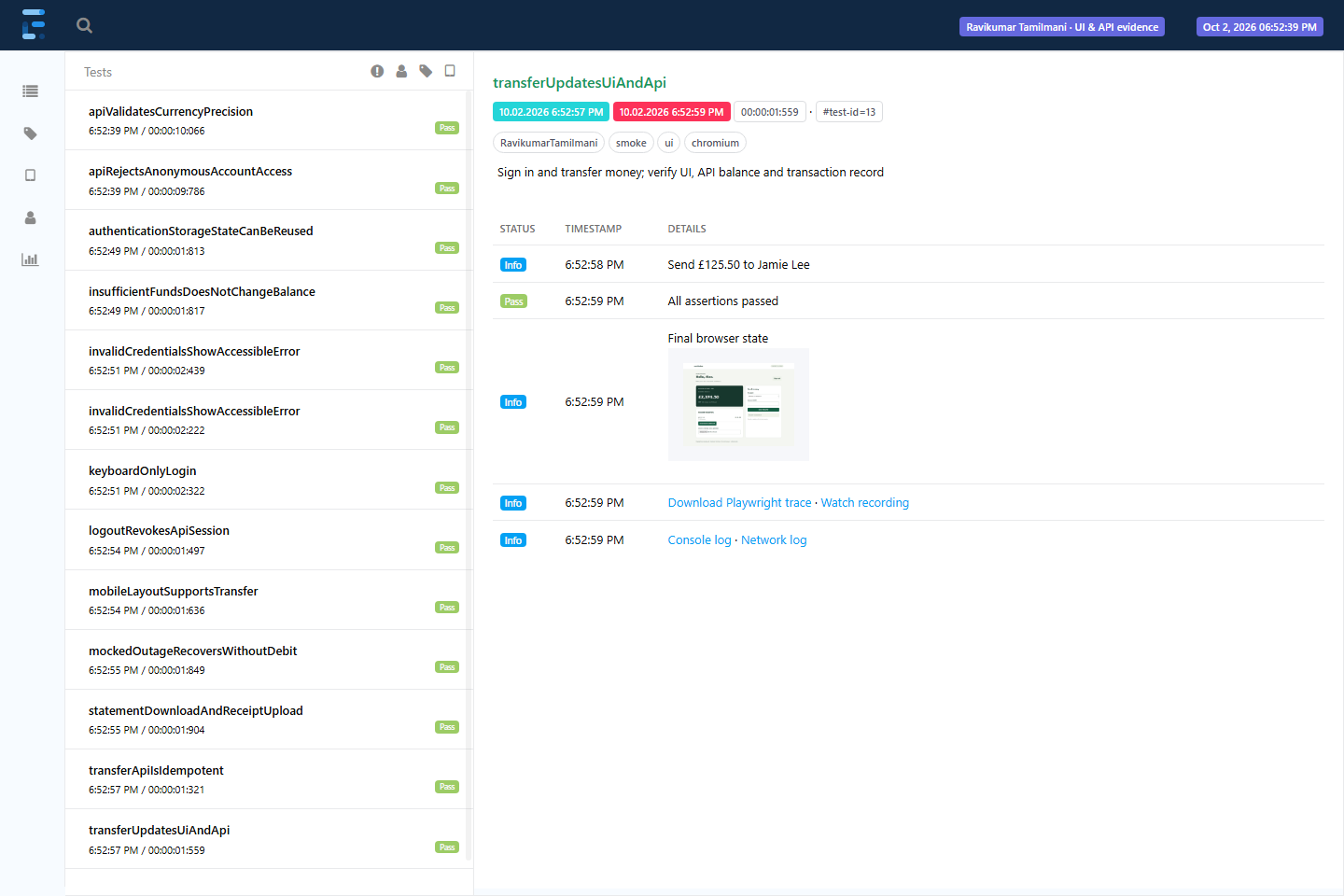1344x896 pixels.
Task: Click the Extent report logo icon
Action: click(x=34, y=24)
